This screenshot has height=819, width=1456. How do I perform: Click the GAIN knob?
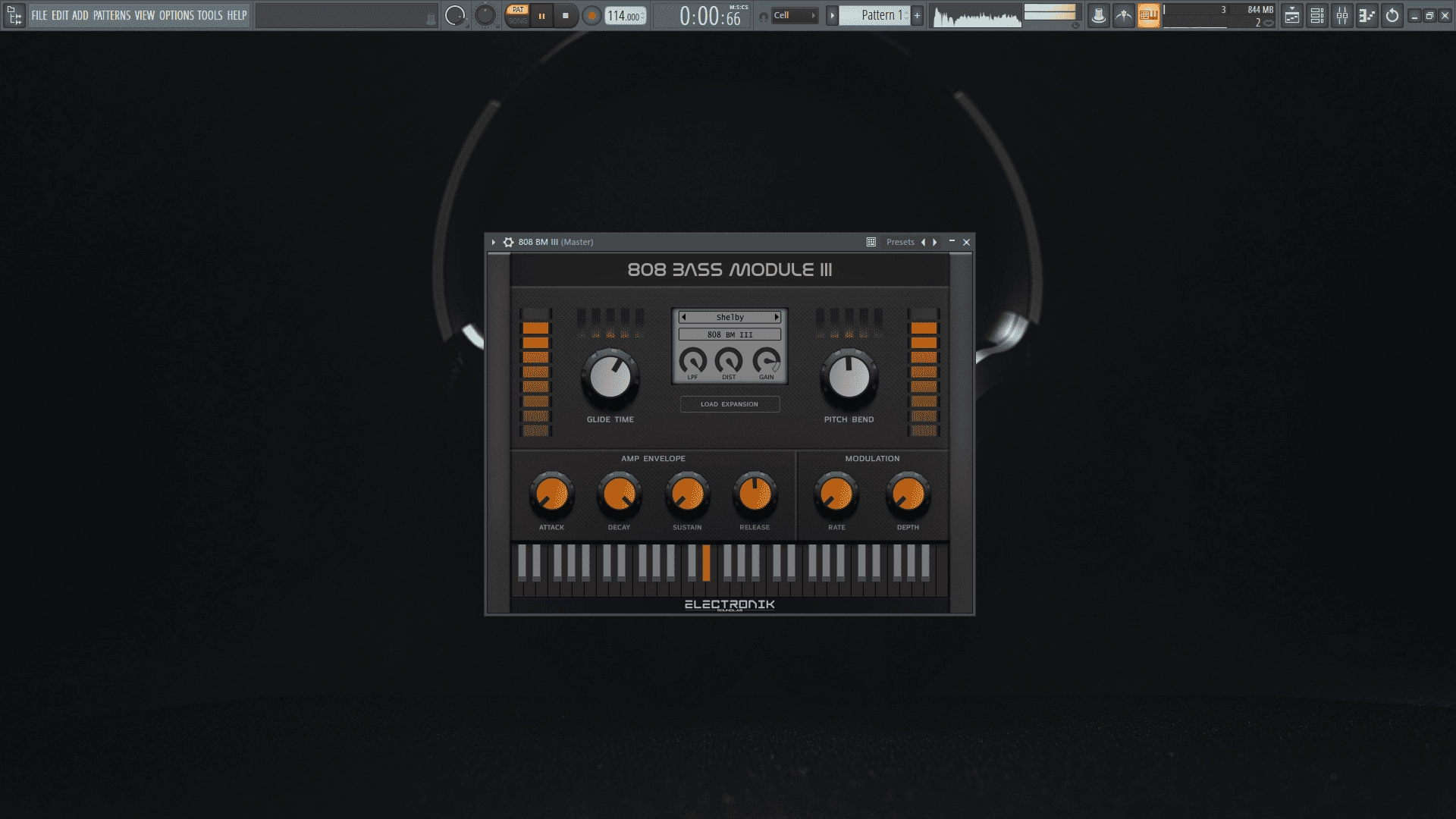[767, 361]
